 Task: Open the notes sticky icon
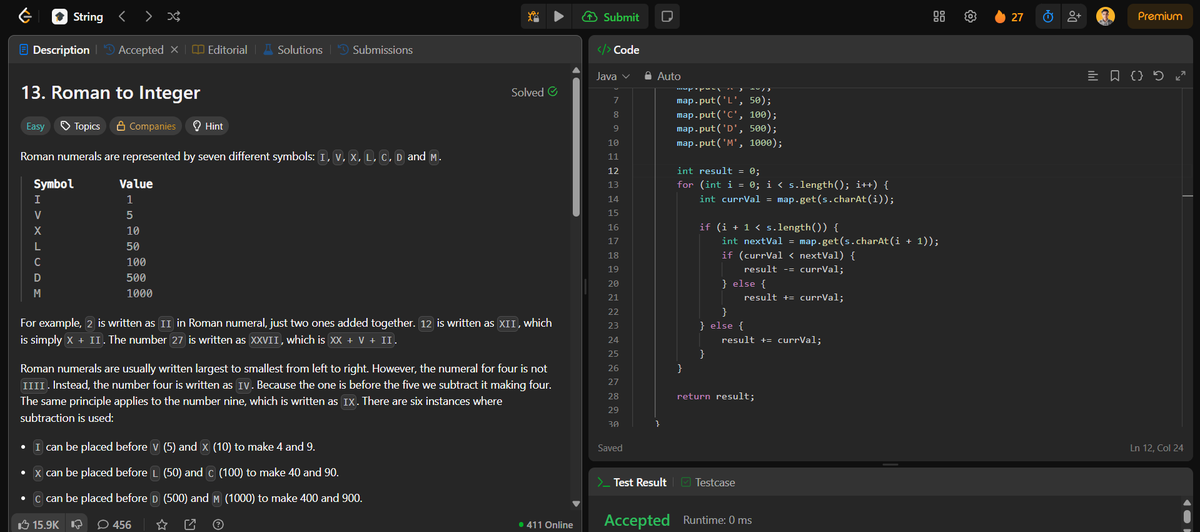[665, 17]
